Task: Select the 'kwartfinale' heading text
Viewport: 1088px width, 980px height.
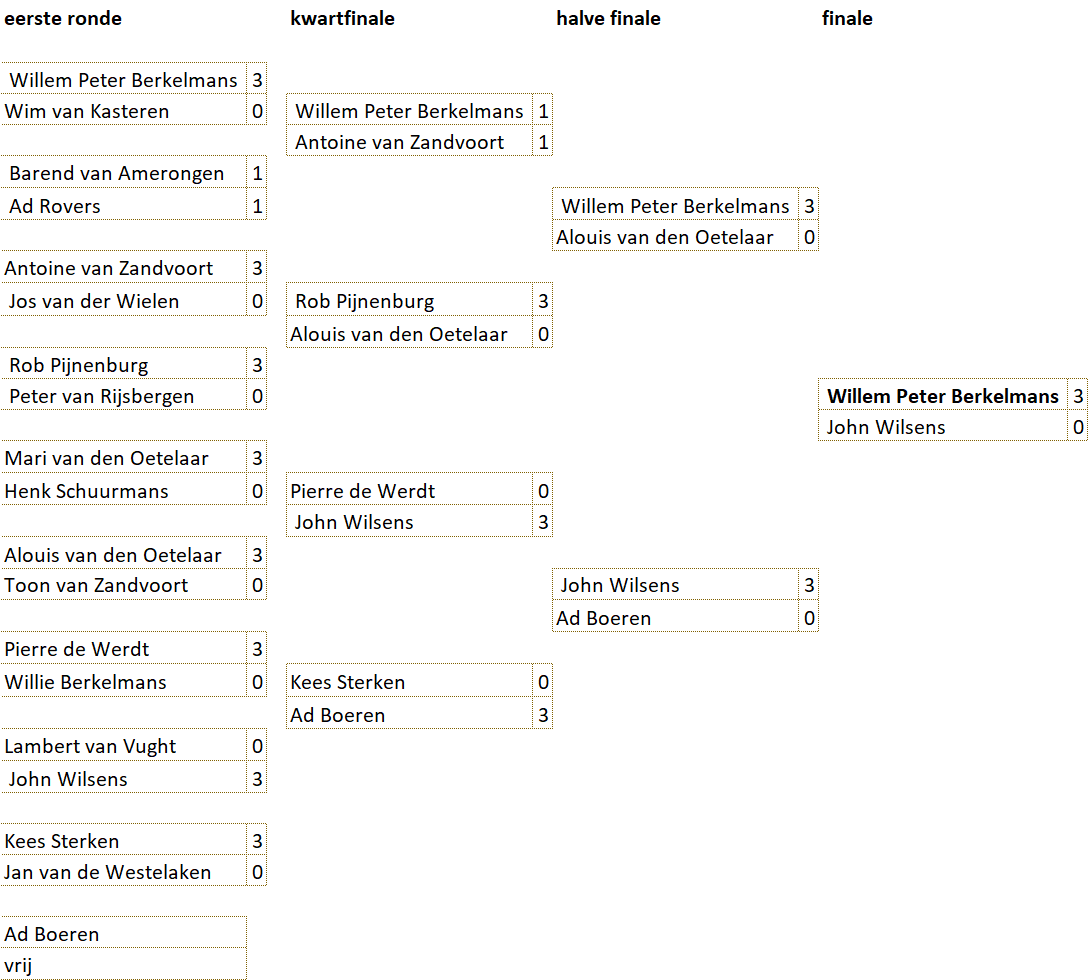Action: [x=342, y=18]
